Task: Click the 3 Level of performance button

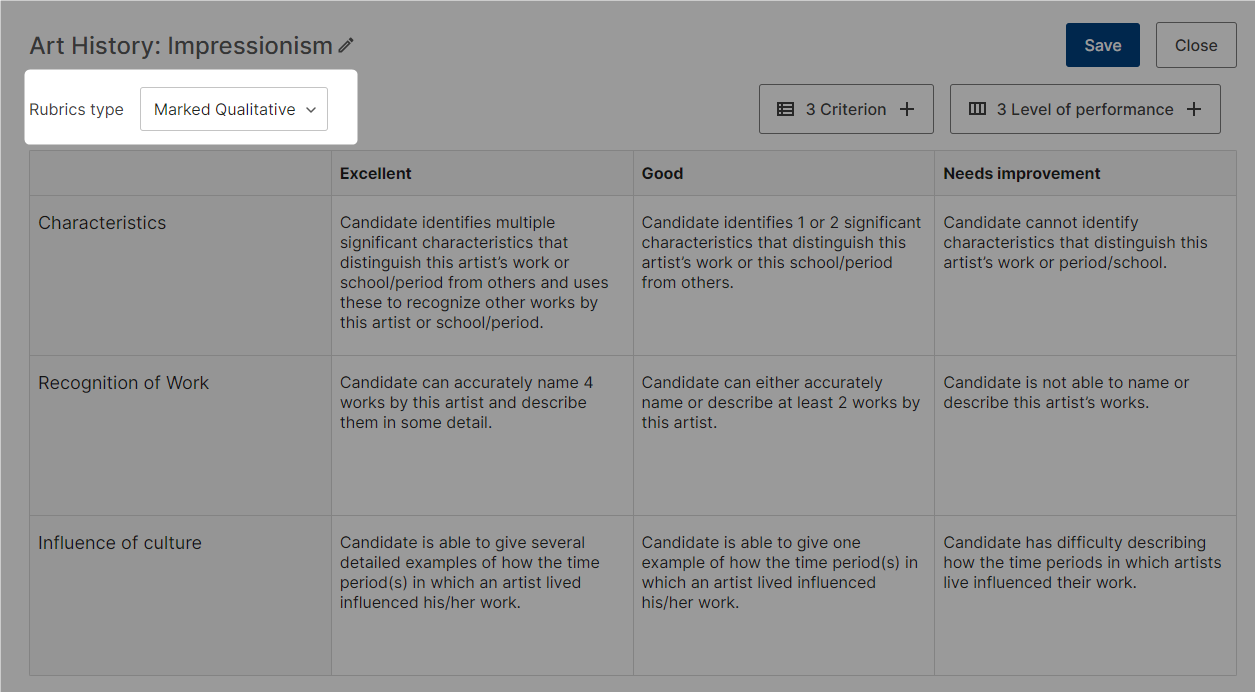Action: pyautogui.click(x=1085, y=109)
